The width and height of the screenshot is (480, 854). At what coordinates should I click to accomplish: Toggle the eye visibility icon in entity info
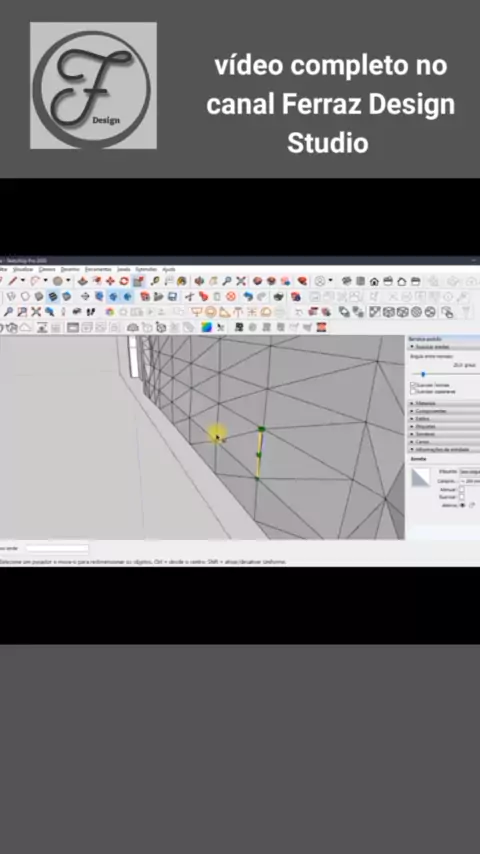point(463,505)
